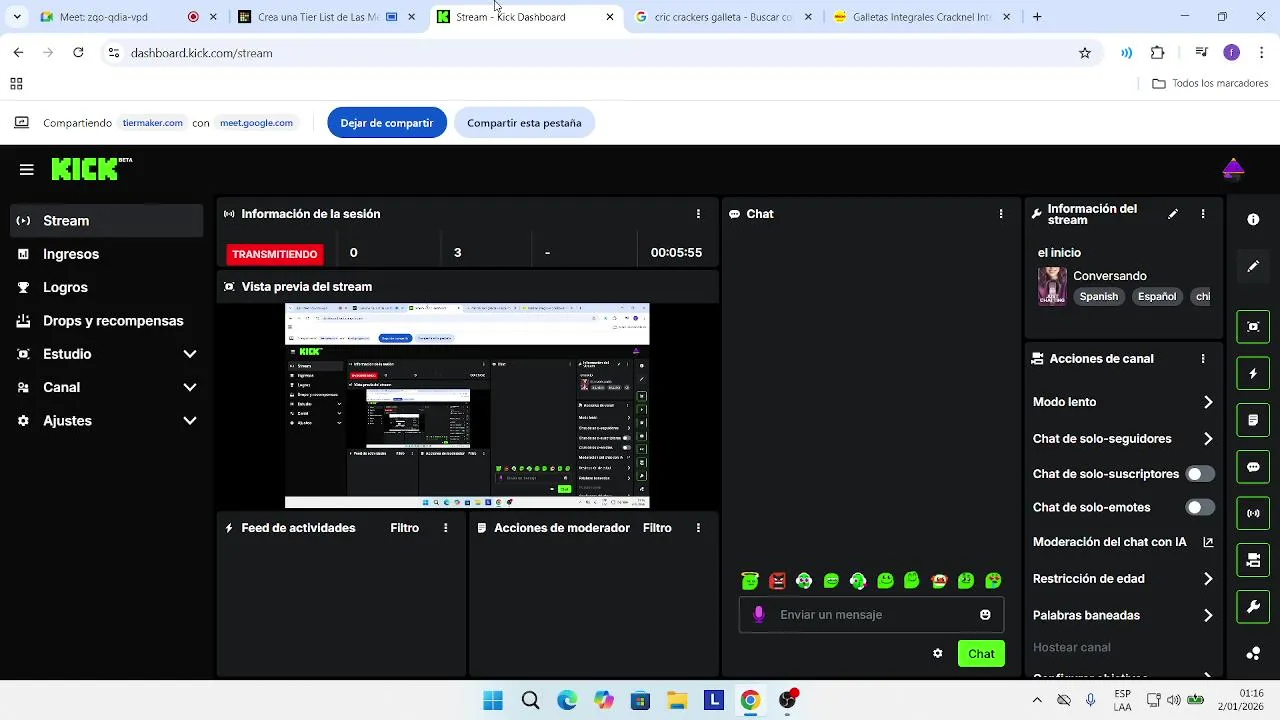Toggle stream info wrench widget in right rail

point(1253,607)
